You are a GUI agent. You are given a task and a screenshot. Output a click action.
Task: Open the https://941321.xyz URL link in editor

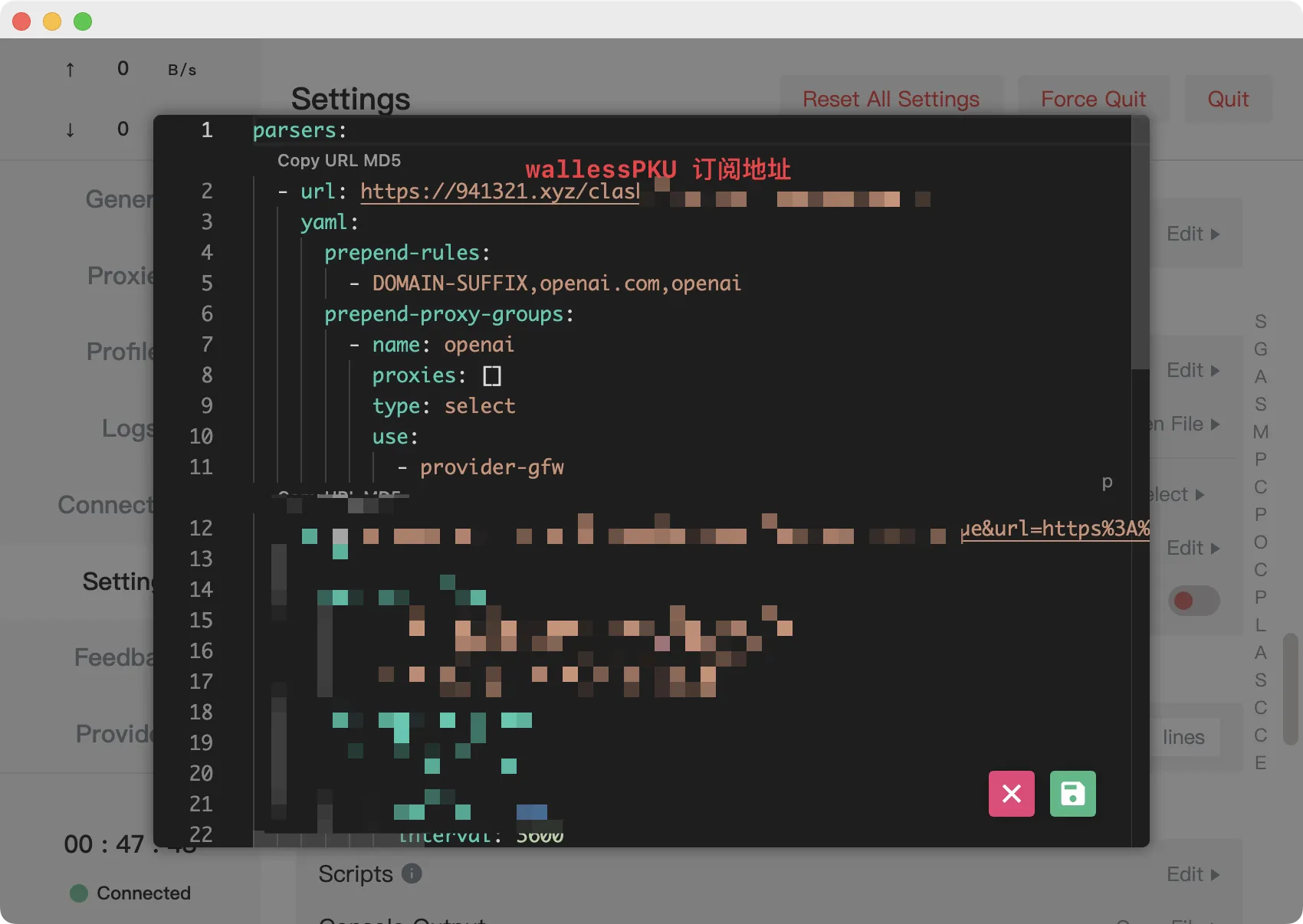click(x=500, y=192)
